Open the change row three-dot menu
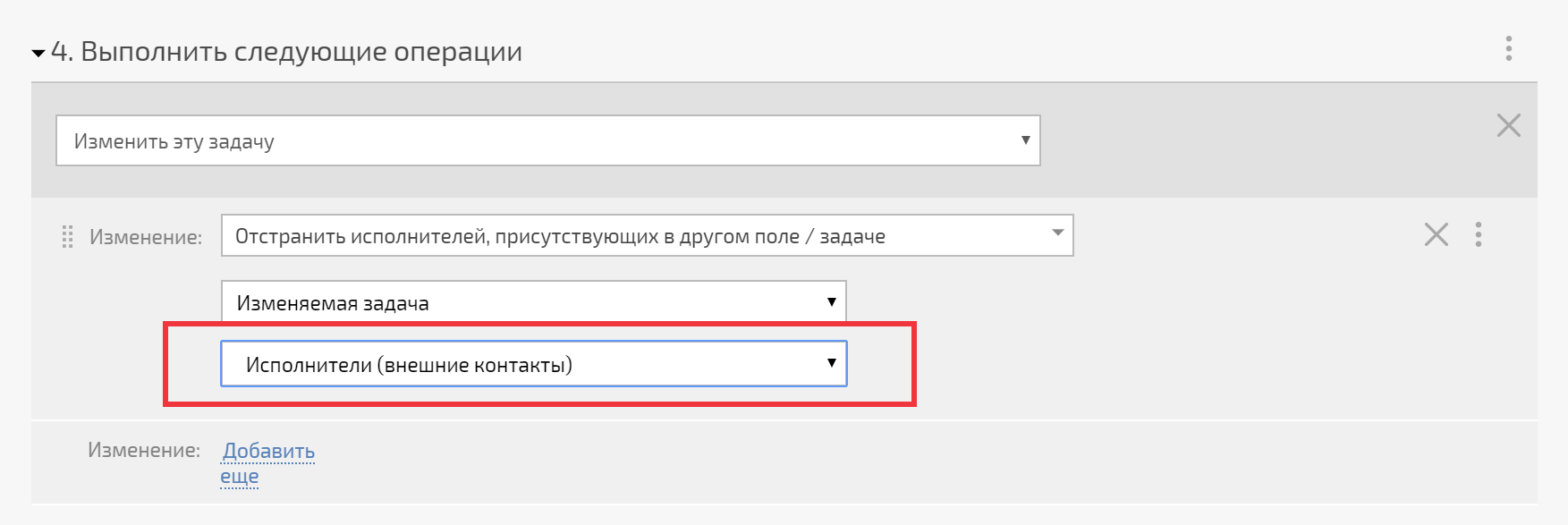This screenshot has width=1568, height=525. click(1479, 234)
